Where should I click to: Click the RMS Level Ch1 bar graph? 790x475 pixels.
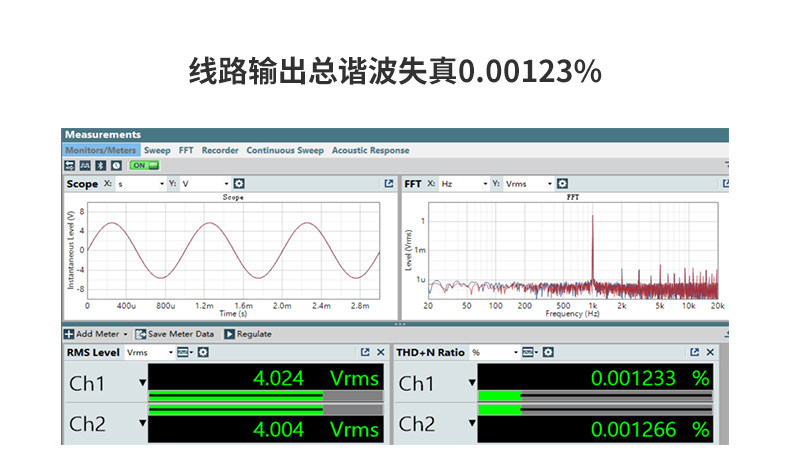pos(266,396)
